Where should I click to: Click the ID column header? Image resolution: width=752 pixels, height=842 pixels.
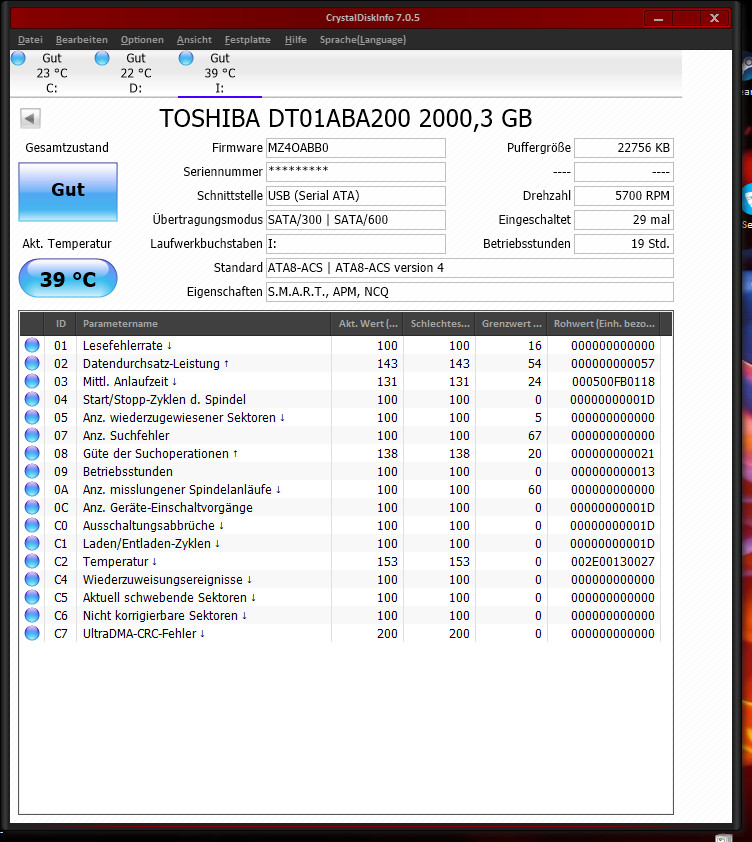point(60,323)
